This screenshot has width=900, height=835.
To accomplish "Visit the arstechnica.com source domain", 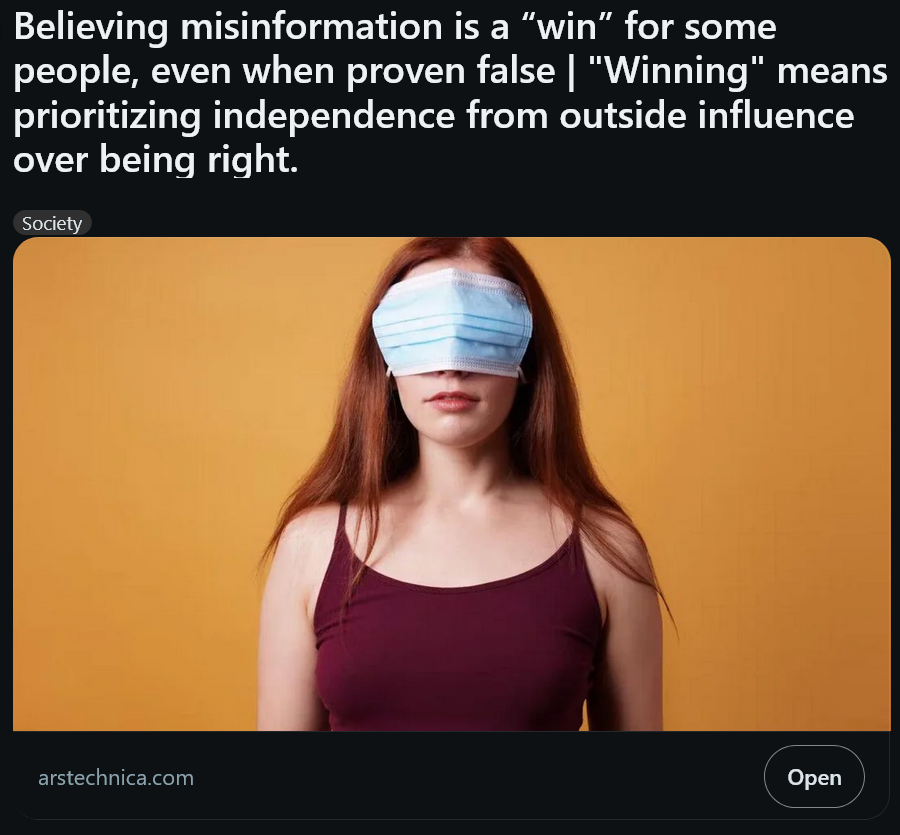I will point(116,778).
